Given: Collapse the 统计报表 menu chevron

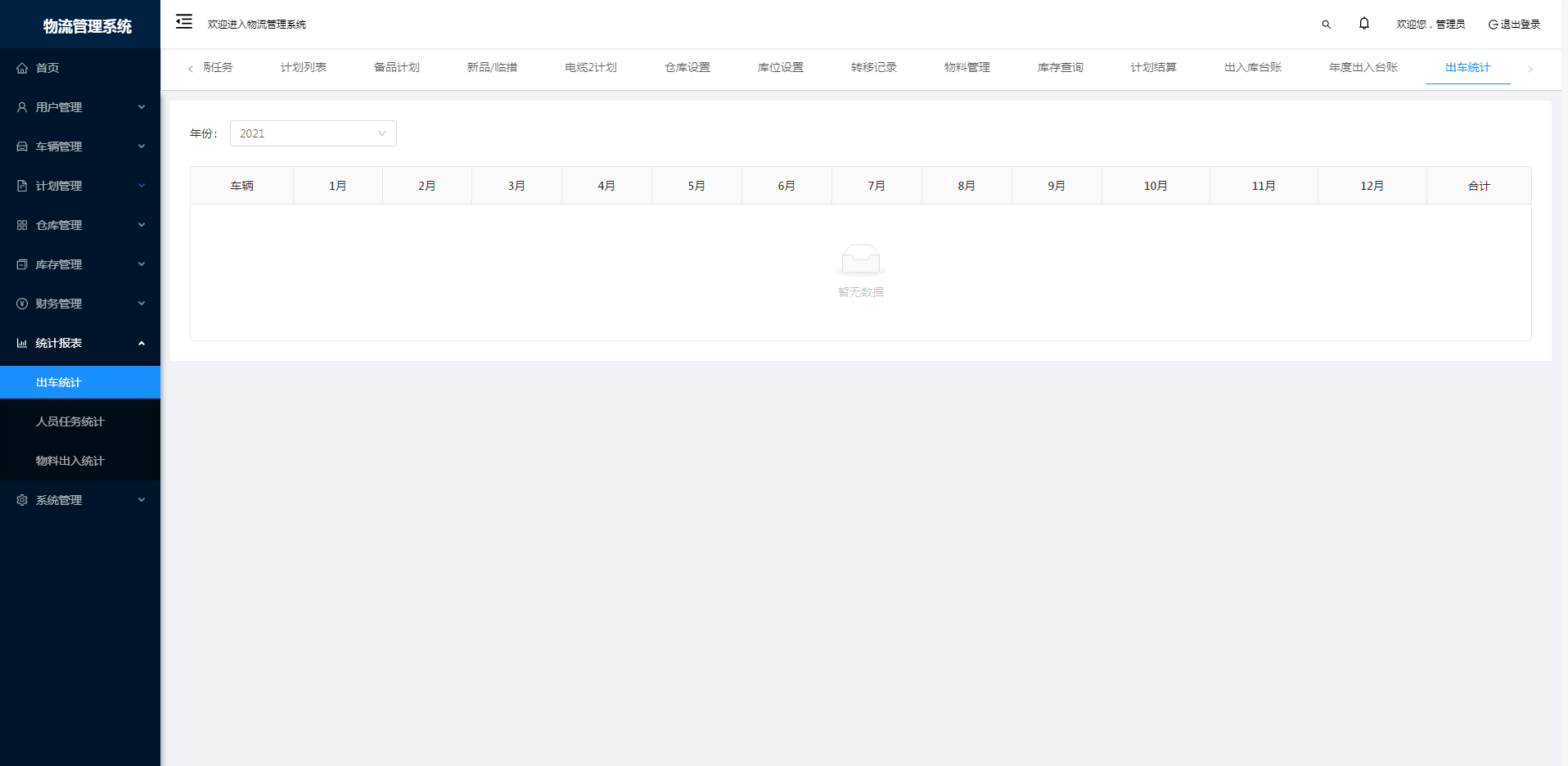Looking at the screenshot, I should (x=142, y=343).
